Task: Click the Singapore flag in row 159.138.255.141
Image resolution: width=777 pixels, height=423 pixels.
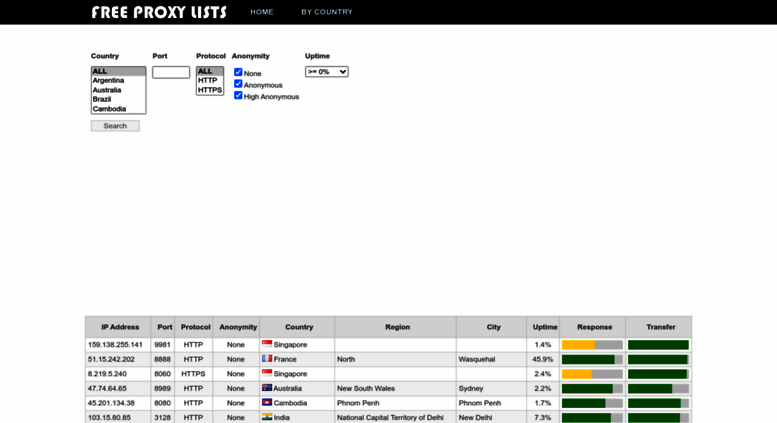Action: [x=267, y=344]
